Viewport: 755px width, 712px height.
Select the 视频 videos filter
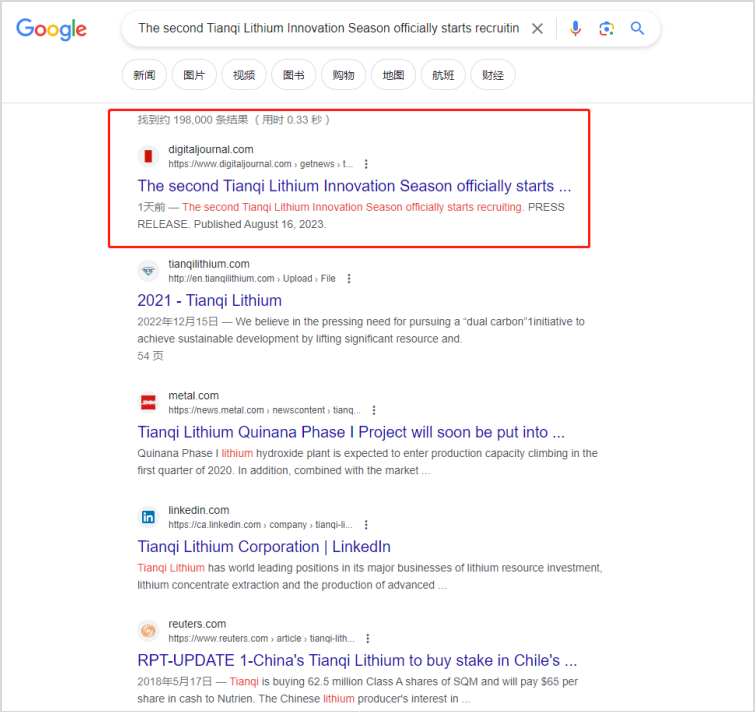244,75
